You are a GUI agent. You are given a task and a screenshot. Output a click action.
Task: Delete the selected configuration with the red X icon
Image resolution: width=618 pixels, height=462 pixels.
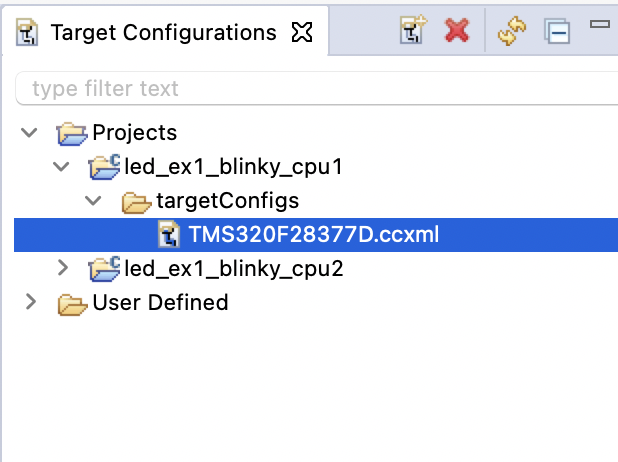pos(457,30)
